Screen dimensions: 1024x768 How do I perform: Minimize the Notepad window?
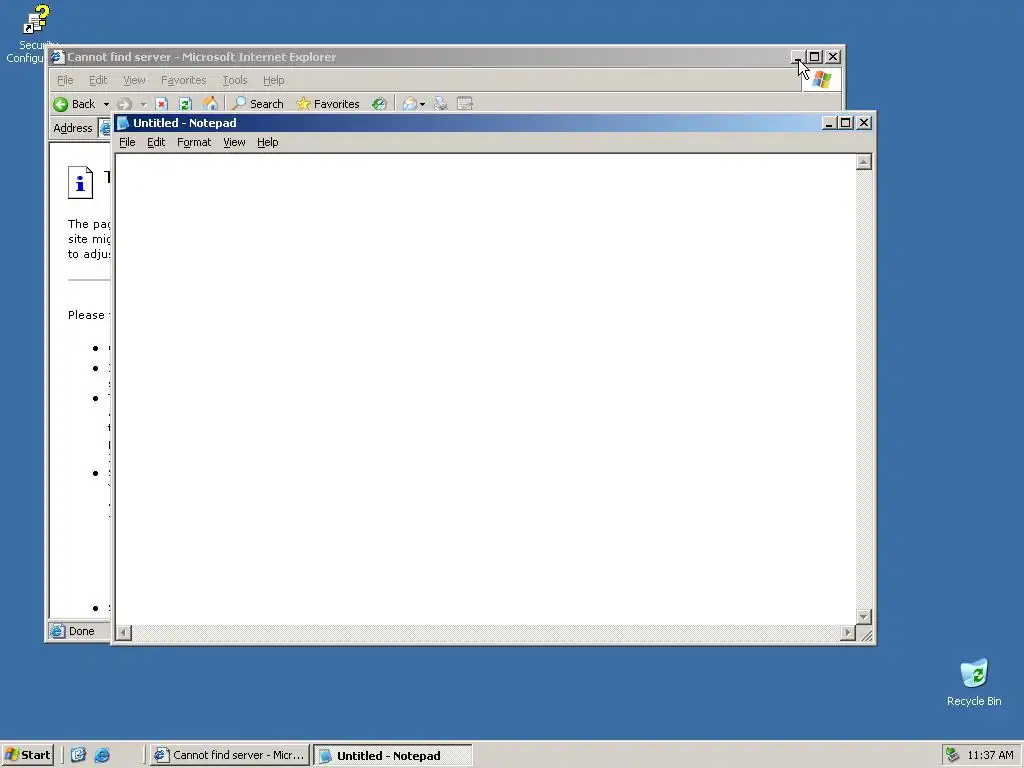click(x=829, y=123)
